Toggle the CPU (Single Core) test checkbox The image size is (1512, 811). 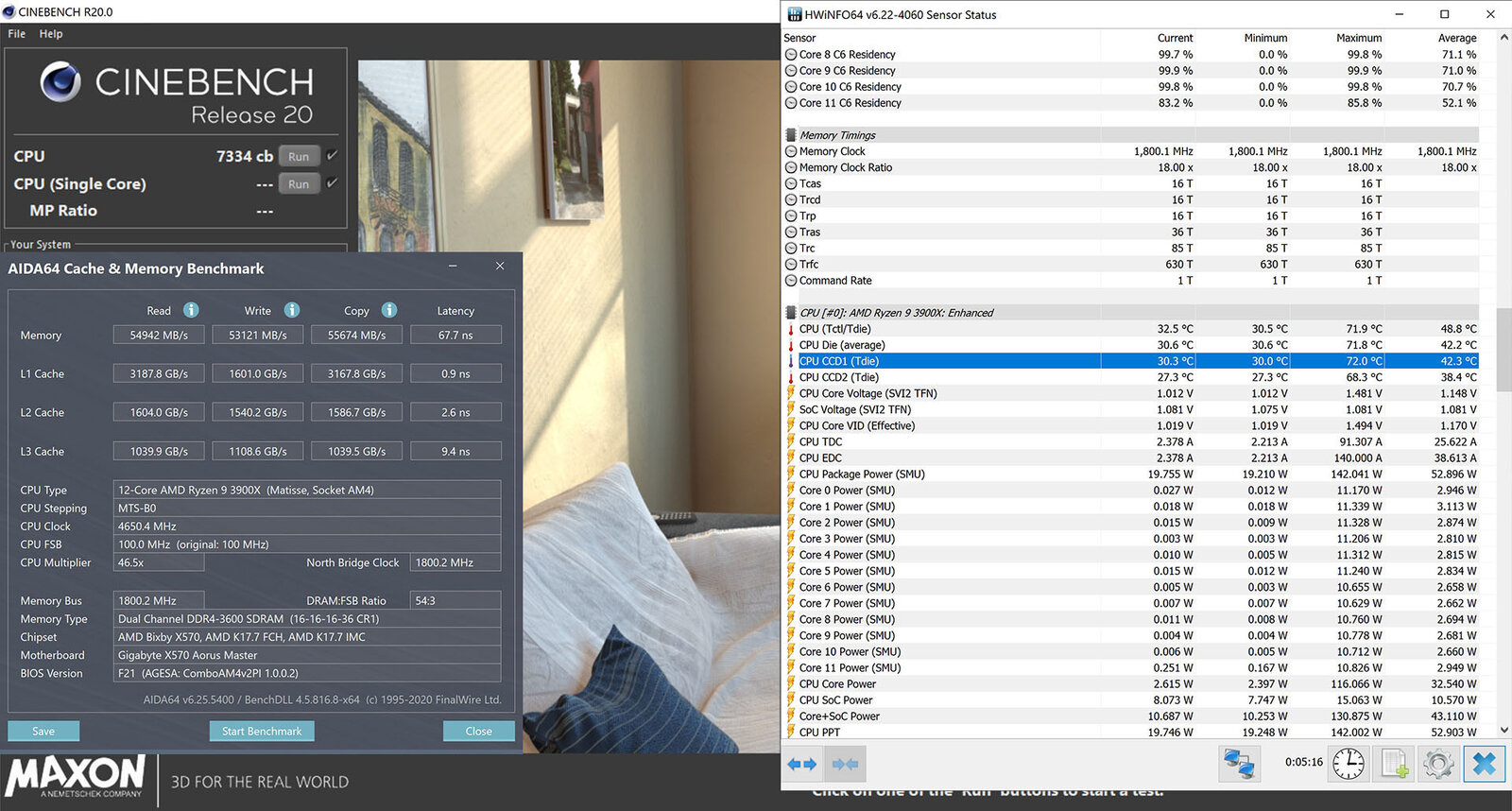[x=332, y=182]
